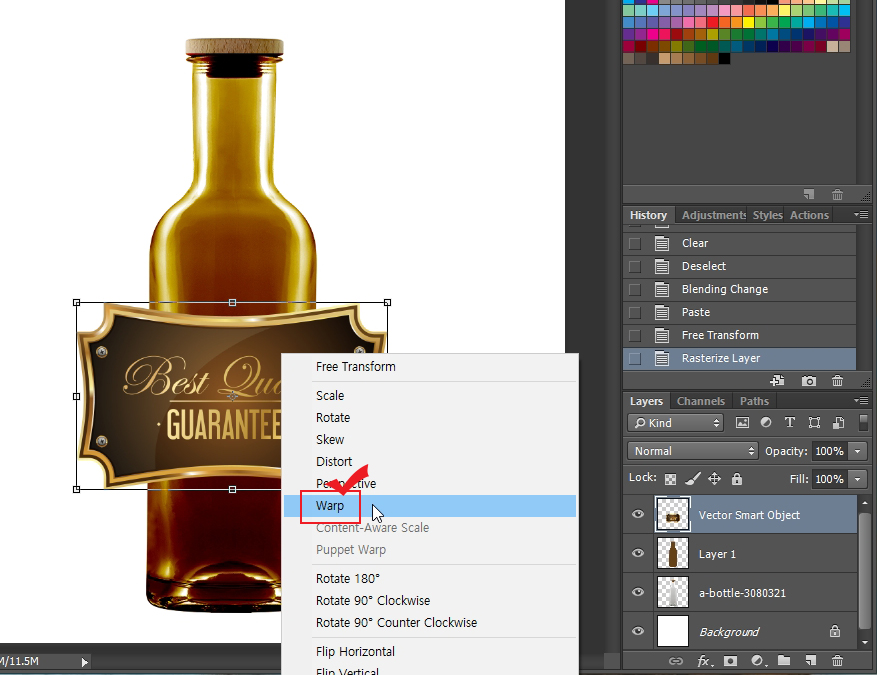Choose Rotate 180° menu item

click(430, 578)
